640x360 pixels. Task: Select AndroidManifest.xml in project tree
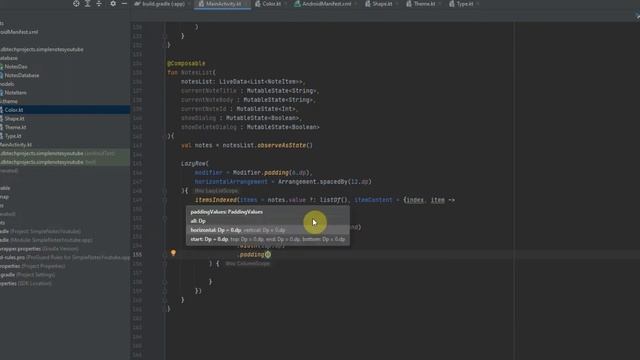pyautogui.click(x=19, y=32)
